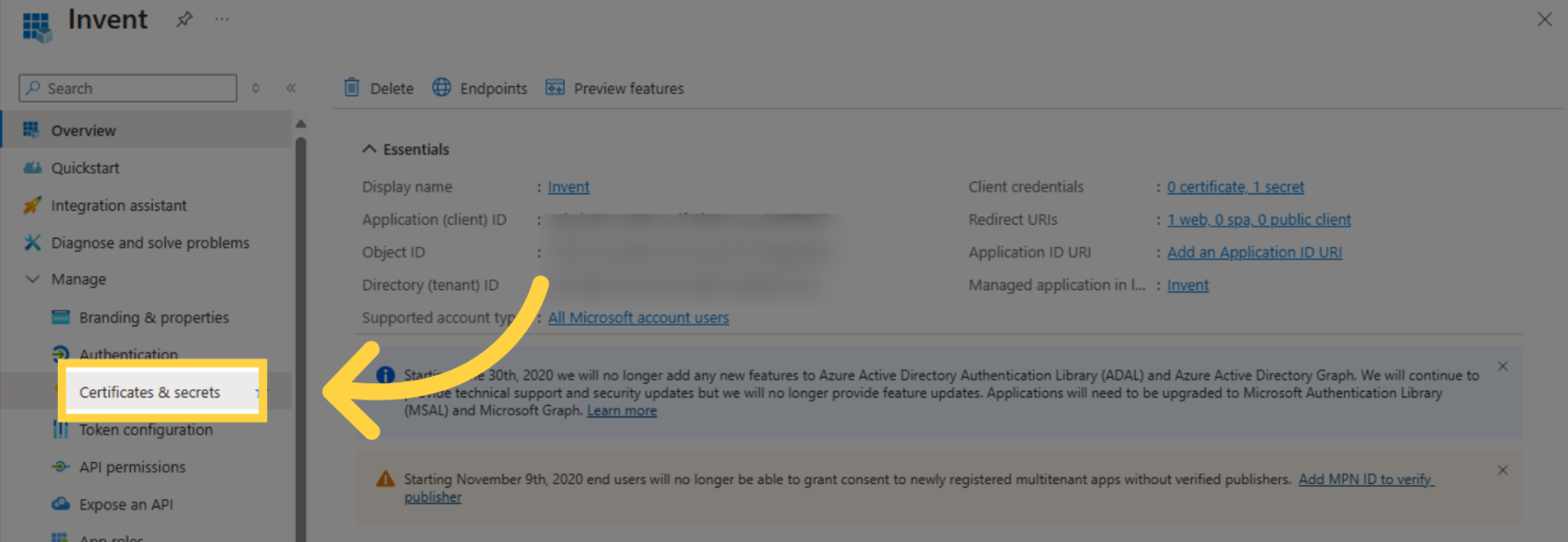Click the Delete toolbar label
This screenshot has width=1568, height=542.
(x=392, y=89)
